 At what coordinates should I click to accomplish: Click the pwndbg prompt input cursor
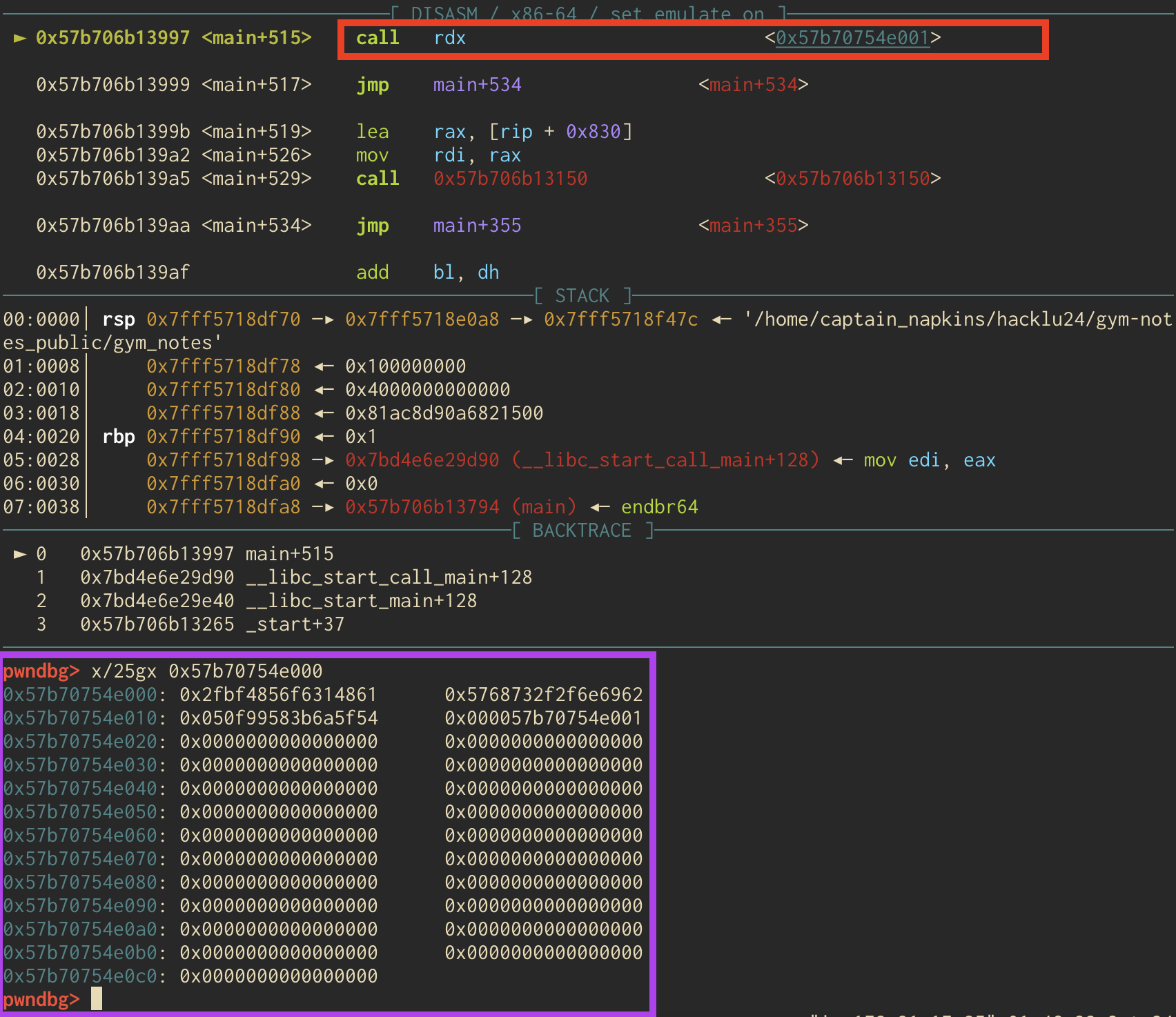97,998
